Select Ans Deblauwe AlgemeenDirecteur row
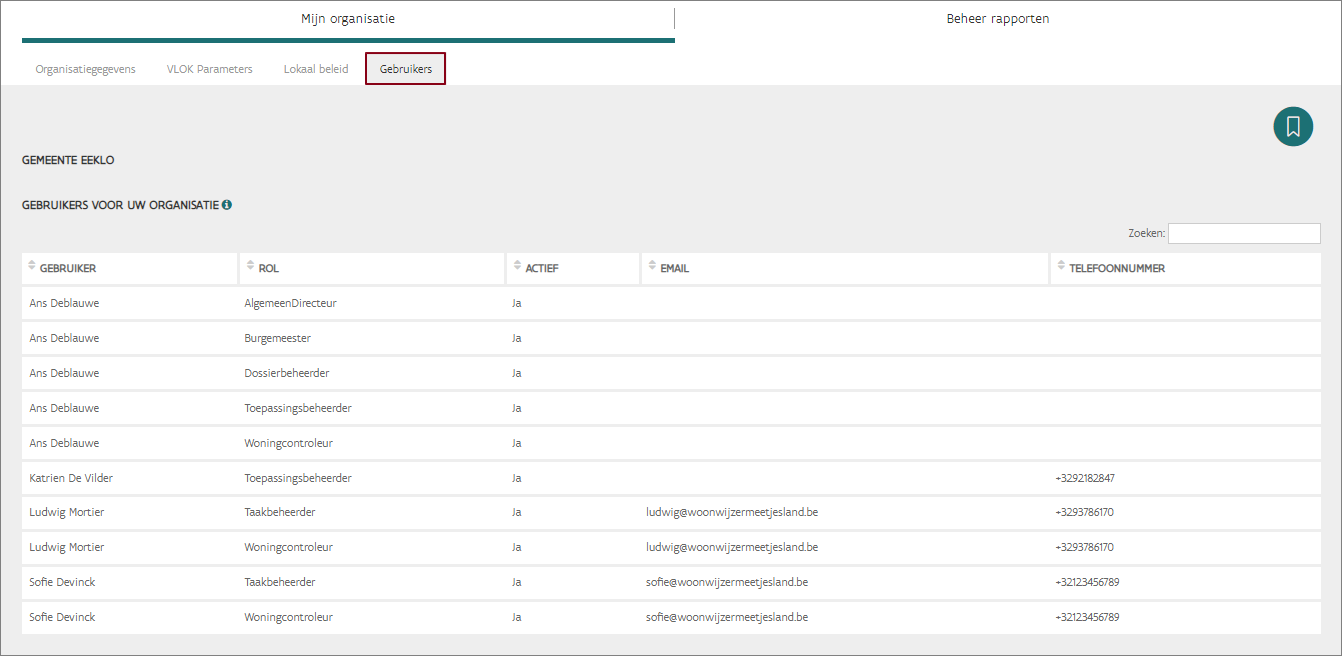The image size is (1342, 656). pyautogui.click(x=290, y=303)
